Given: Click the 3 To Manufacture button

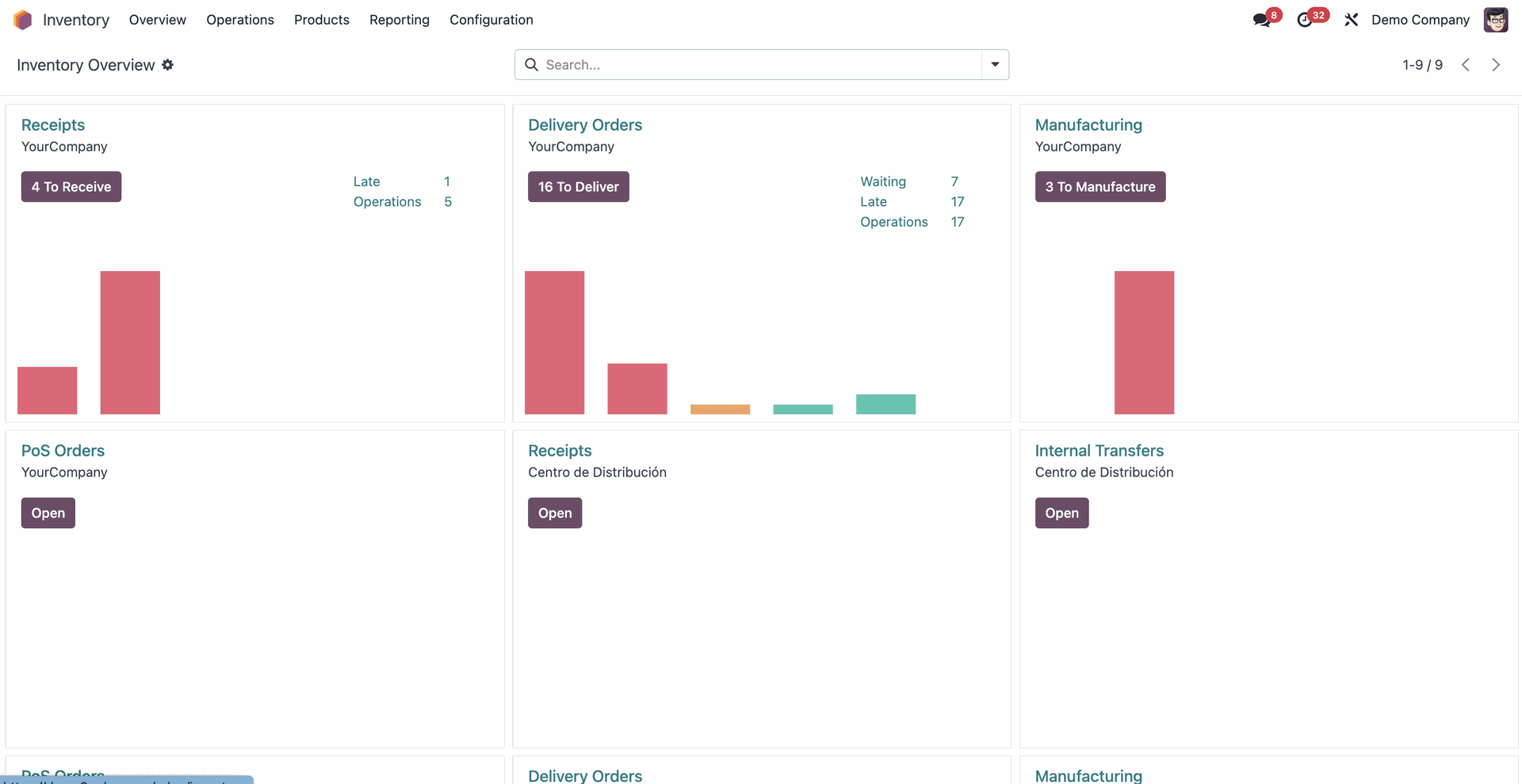Looking at the screenshot, I should click(x=1100, y=187).
